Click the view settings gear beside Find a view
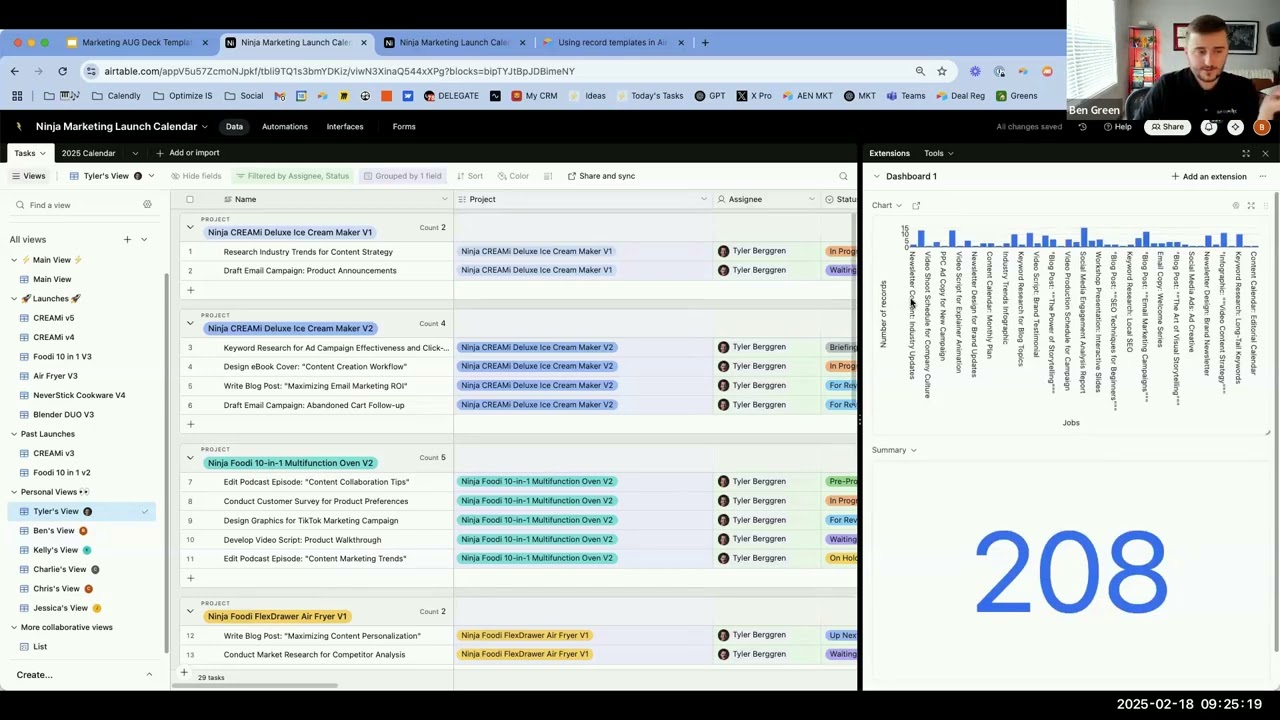Screen dimensions: 1280x720 point(147,205)
